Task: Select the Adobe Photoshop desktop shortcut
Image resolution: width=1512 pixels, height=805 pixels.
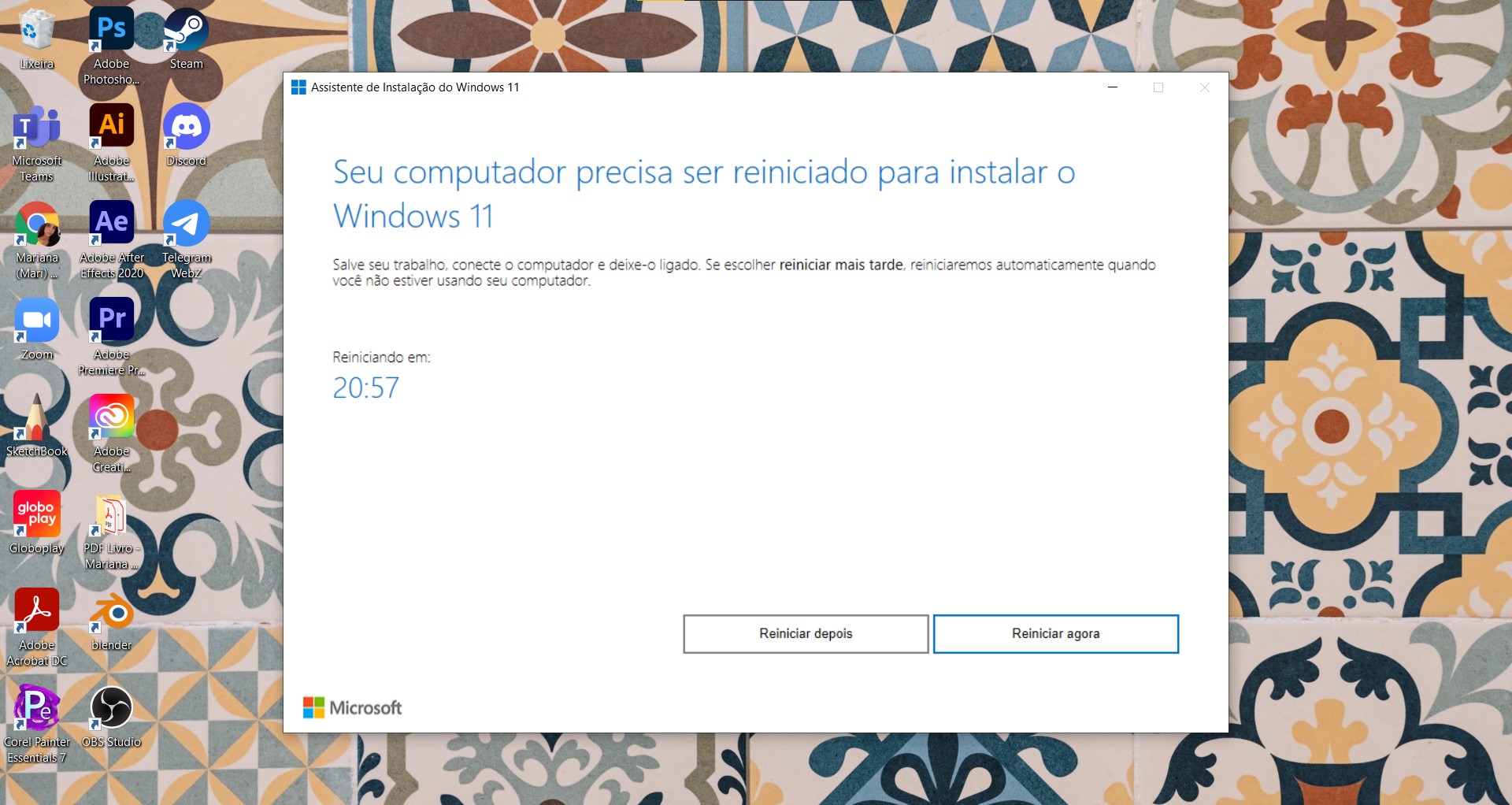Action: click(111, 46)
